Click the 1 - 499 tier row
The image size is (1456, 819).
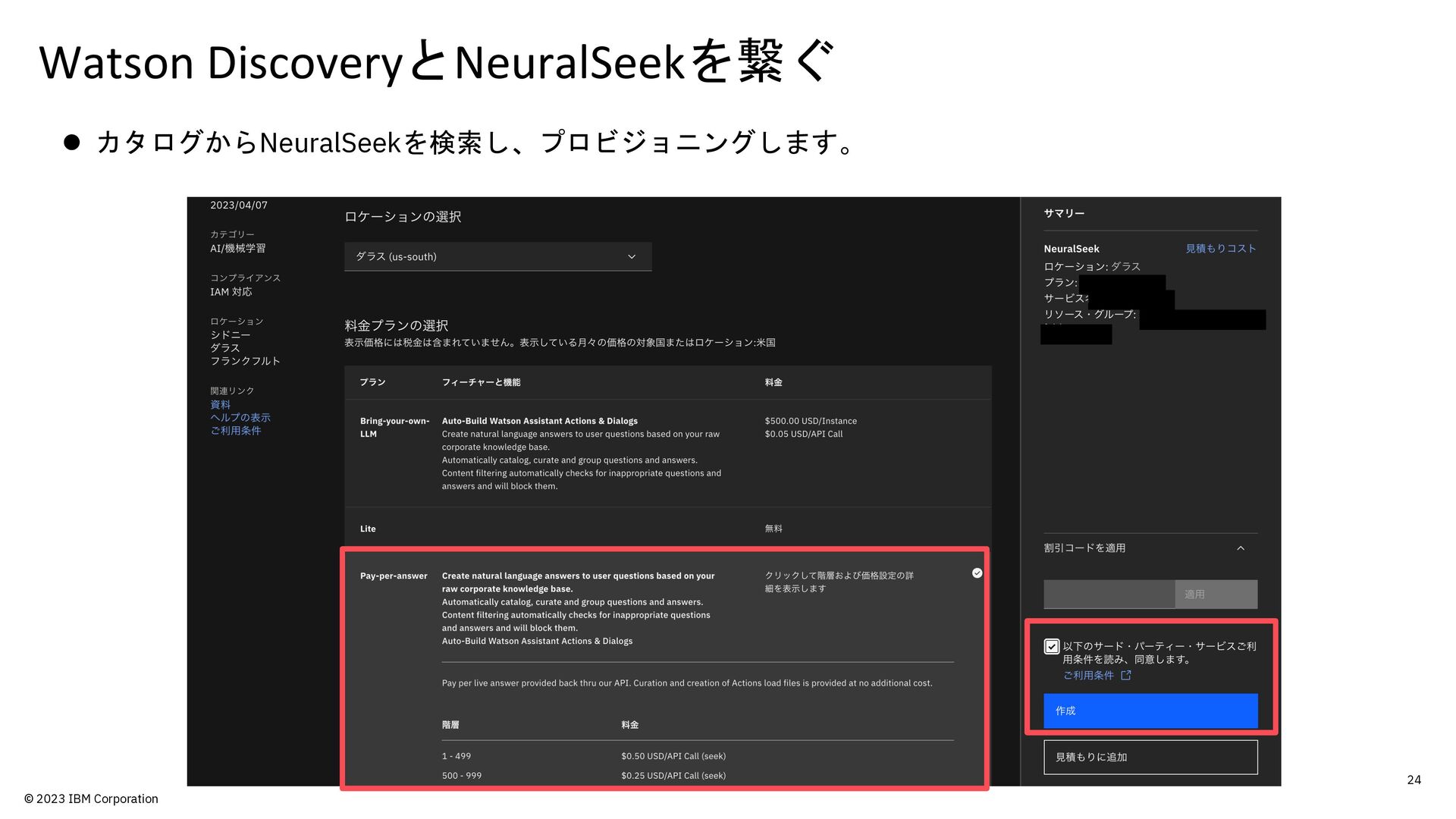(698, 756)
